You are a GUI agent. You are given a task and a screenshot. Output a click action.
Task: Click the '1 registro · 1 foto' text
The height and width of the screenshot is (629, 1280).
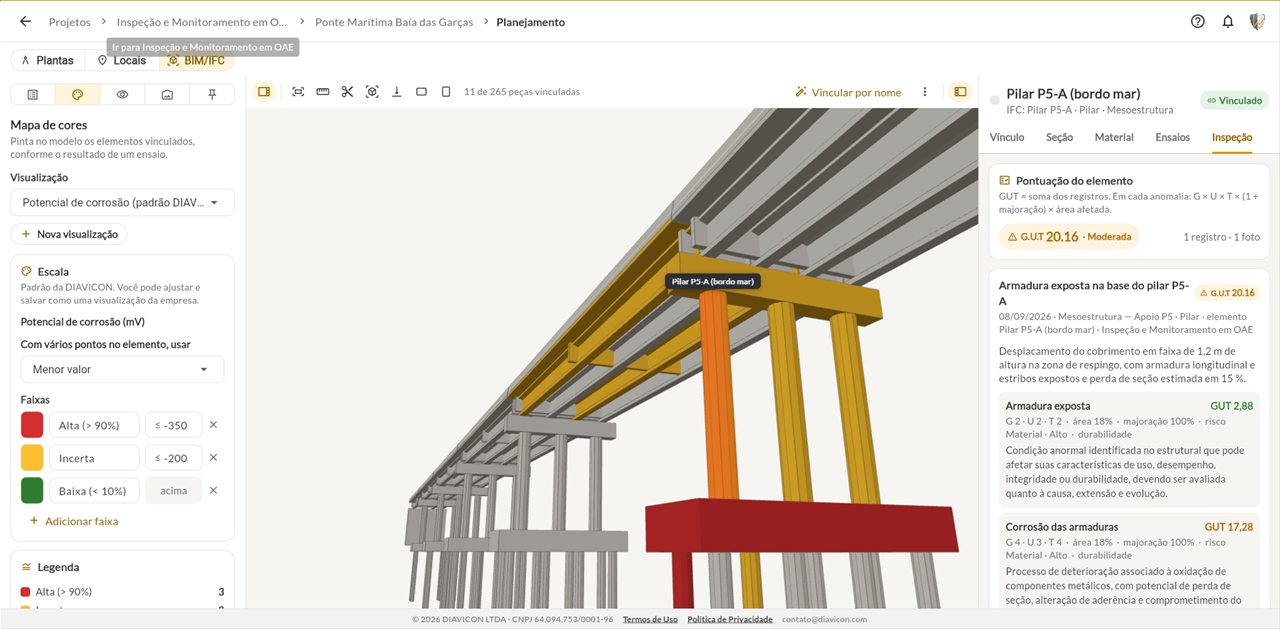pyautogui.click(x=1221, y=237)
